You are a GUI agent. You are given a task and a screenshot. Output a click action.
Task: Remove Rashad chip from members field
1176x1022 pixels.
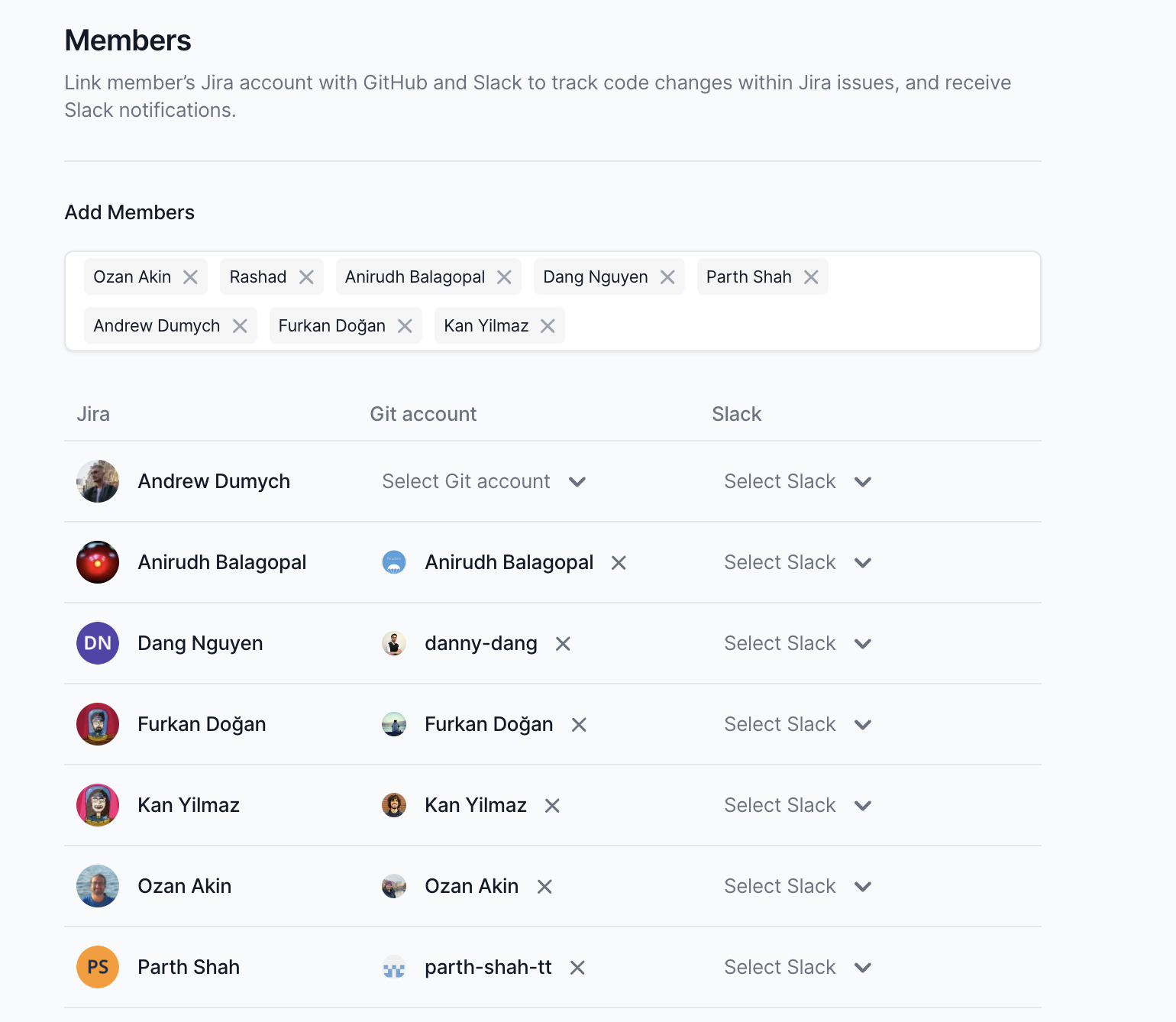pos(306,277)
